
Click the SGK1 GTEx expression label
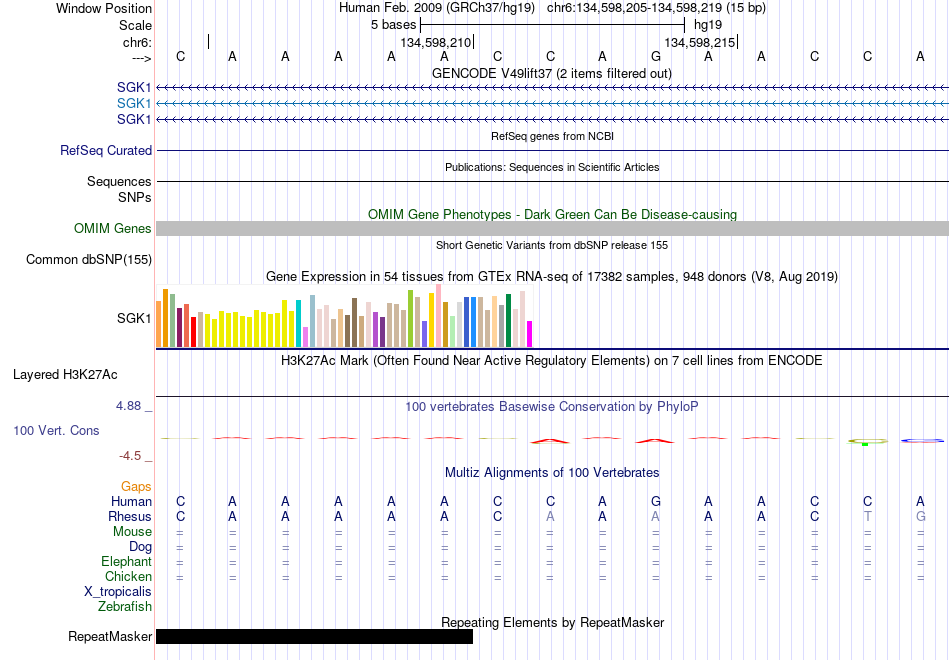(x=134, y=318)
